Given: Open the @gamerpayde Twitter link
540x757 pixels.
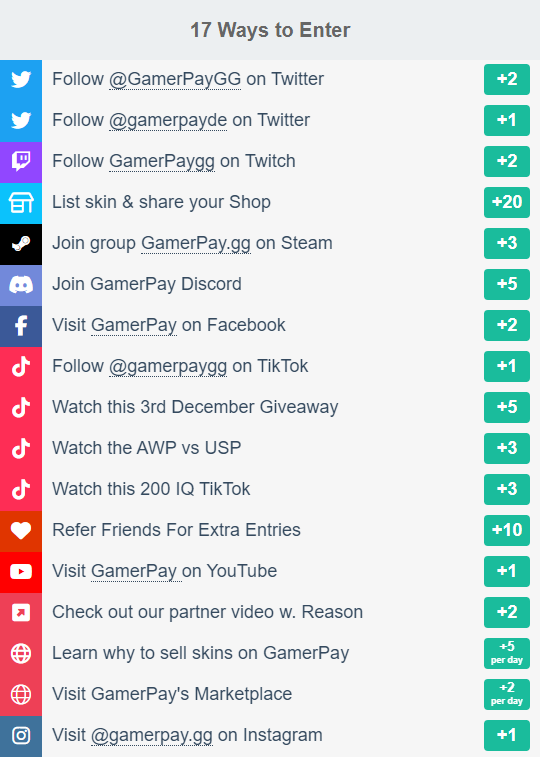Looking at the screenshot, I should 168,120.
